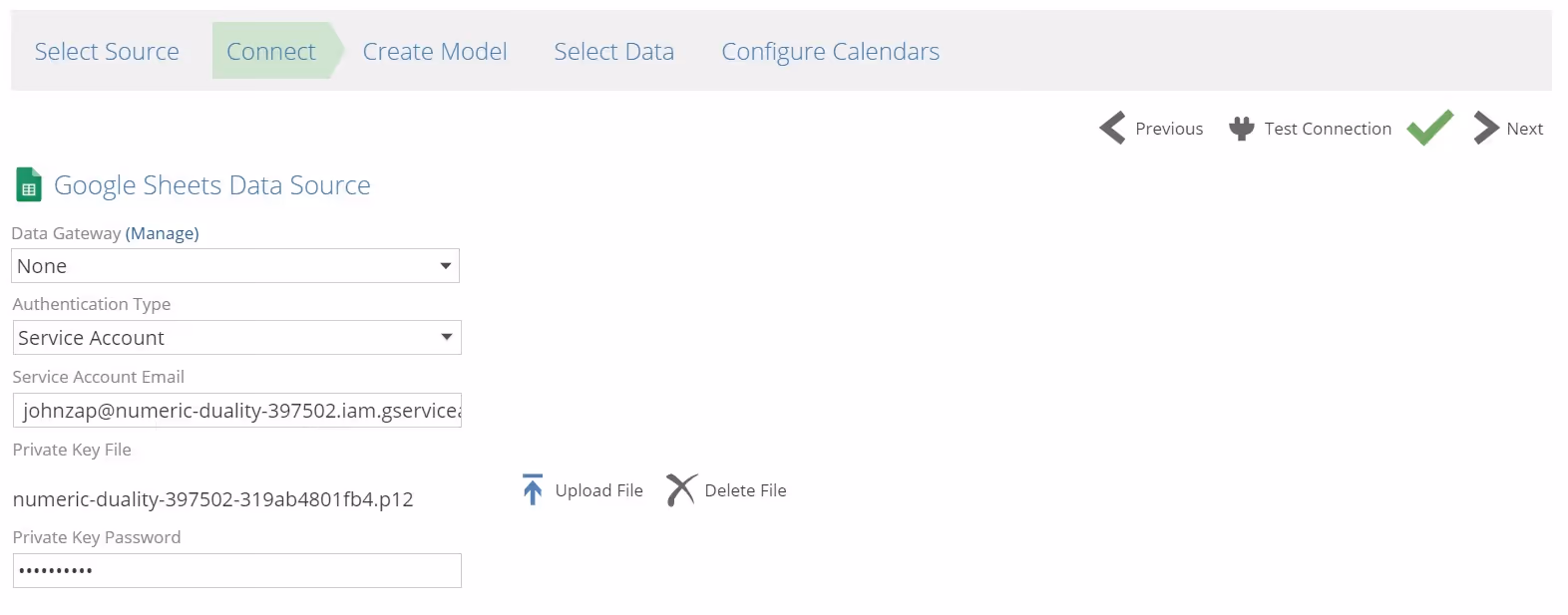This screenshot has height=615, width=1568.
Task: Click the Next right-chevron icon
Action: [x=1485, y=129]
